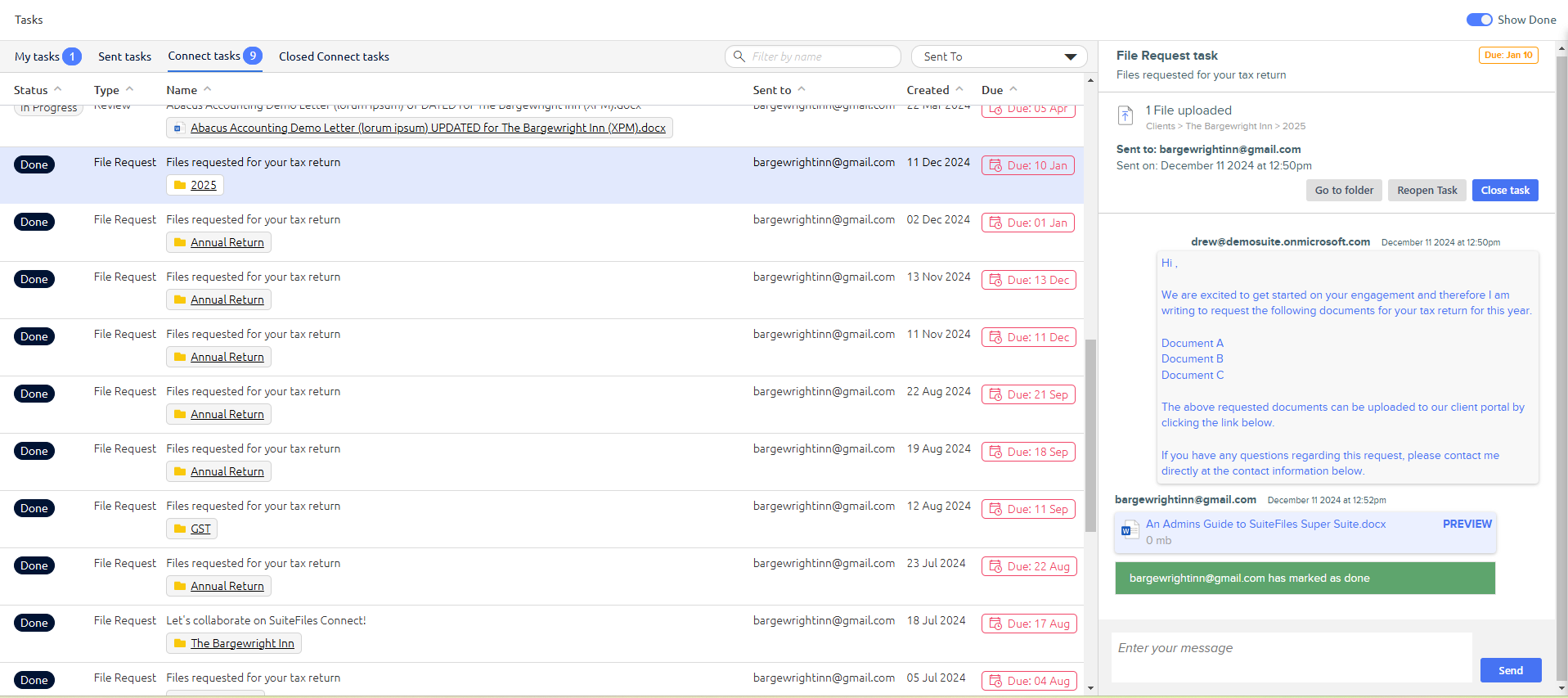
Task: Click the task list vertical scrollbar
Action: point(1090,435)
